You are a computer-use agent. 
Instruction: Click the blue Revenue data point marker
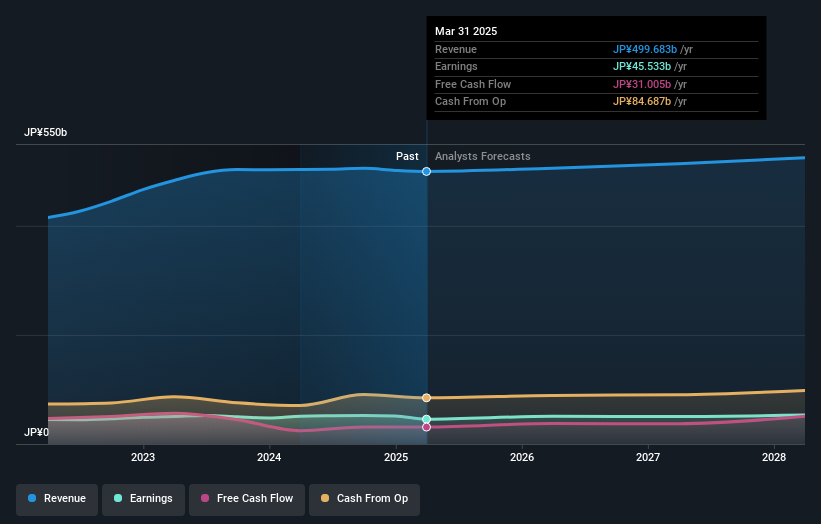click(x=427, y=172)
